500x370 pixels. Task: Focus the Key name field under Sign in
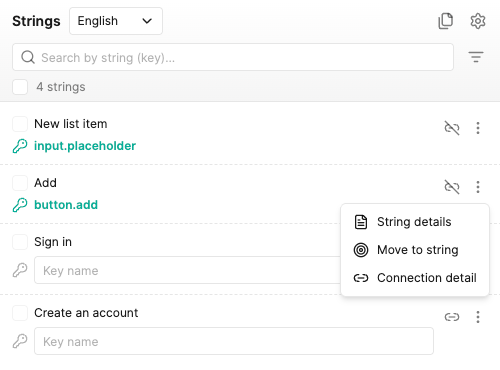point(188,270)
